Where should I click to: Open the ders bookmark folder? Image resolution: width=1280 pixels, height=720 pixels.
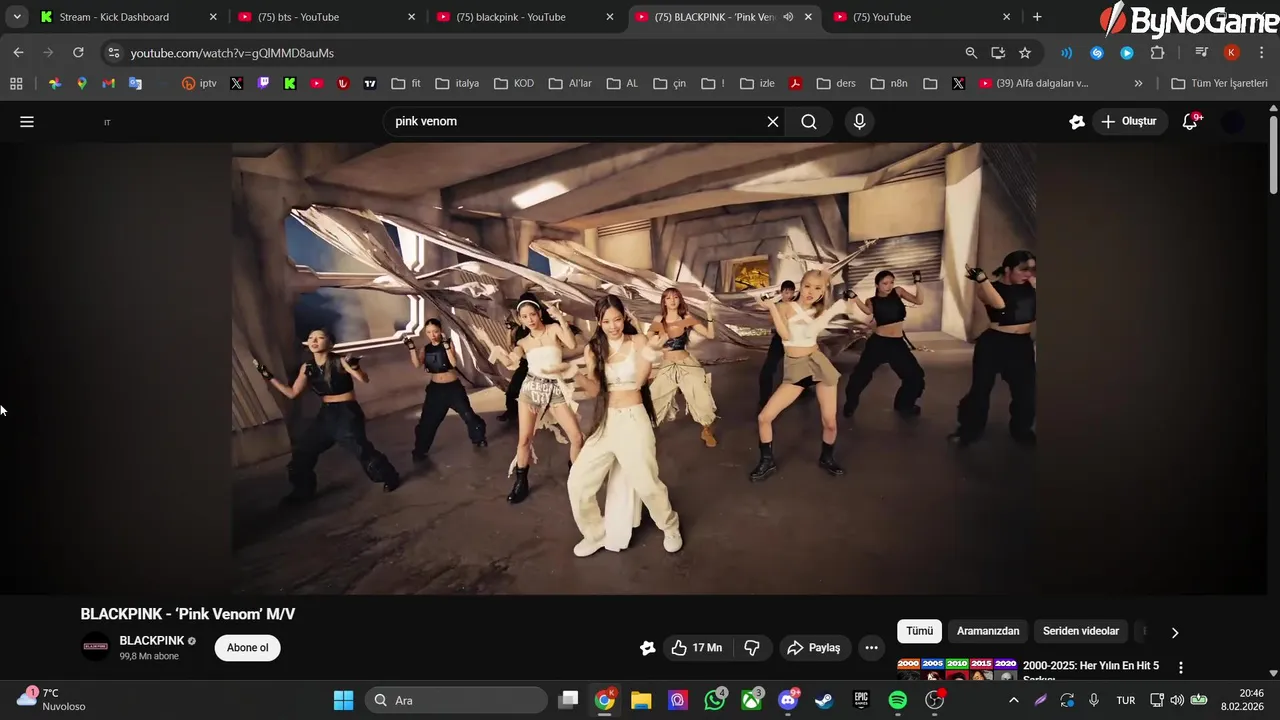point(836,84)
